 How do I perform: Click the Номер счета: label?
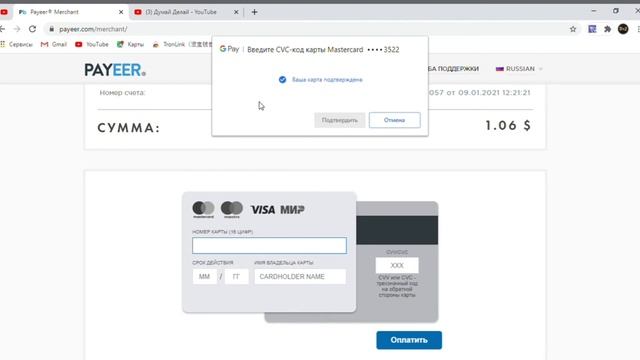122,93
